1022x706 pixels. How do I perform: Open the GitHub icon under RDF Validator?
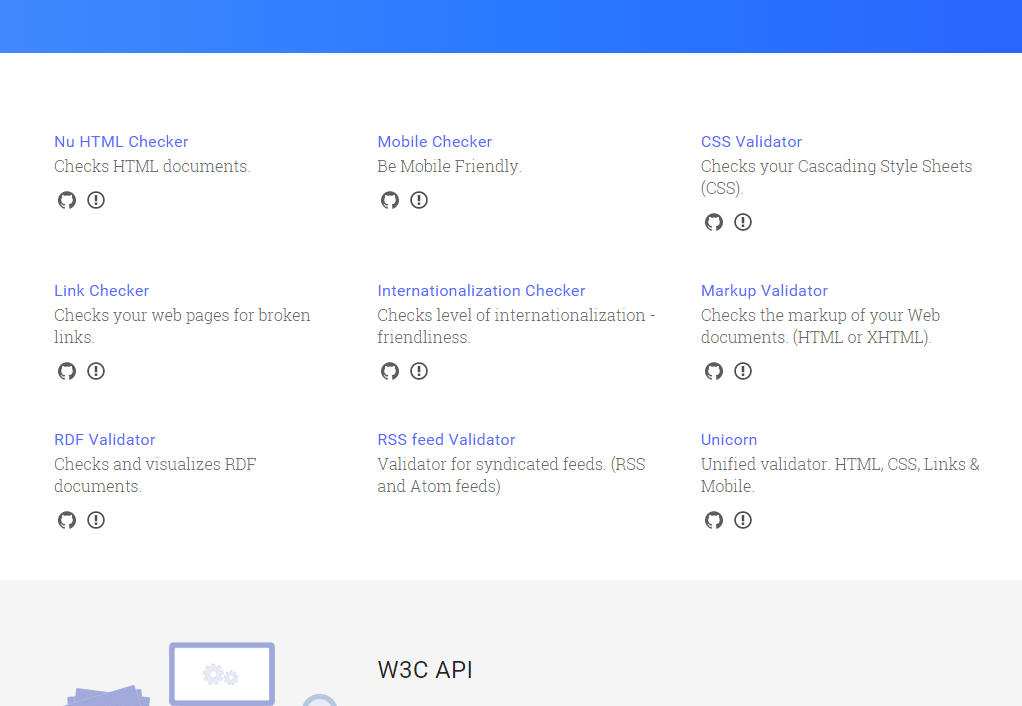pyautogui.click(x=67, y=520)
